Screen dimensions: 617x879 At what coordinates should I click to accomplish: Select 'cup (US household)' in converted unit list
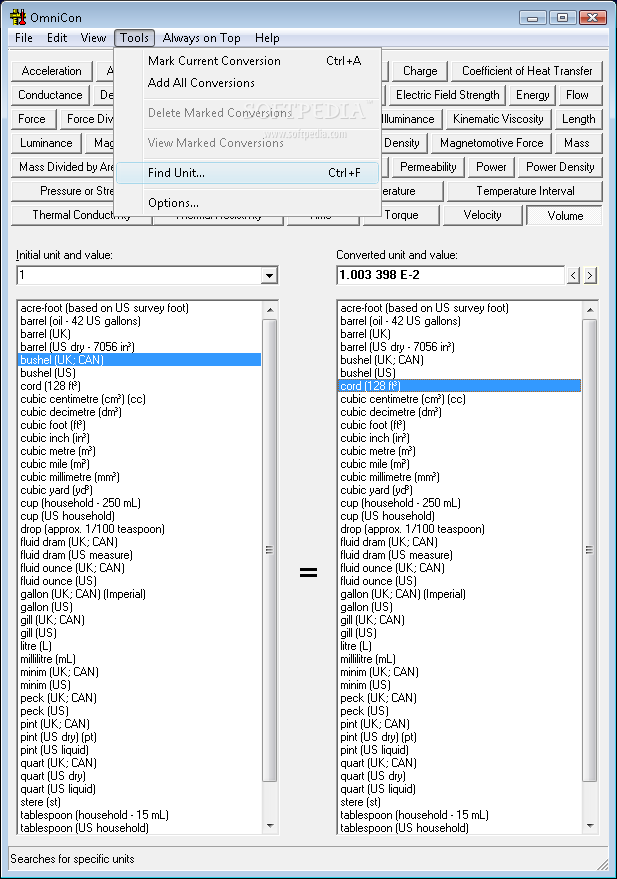pyautogui.click(x=460, y=516)
